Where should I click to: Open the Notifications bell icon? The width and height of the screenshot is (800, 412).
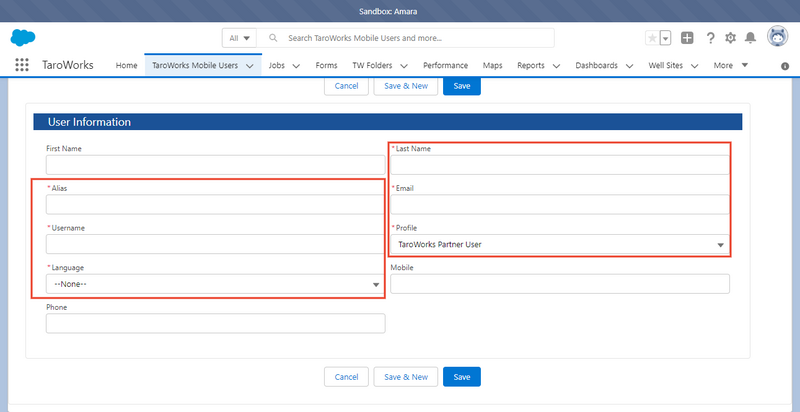tap(750, 38)
